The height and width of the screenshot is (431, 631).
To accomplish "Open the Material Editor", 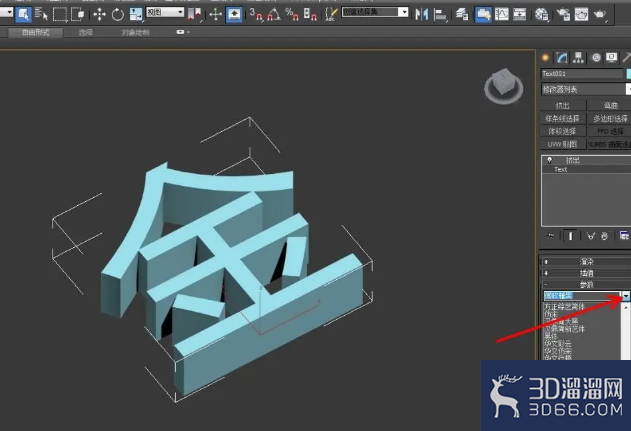I will pos(542,15).
